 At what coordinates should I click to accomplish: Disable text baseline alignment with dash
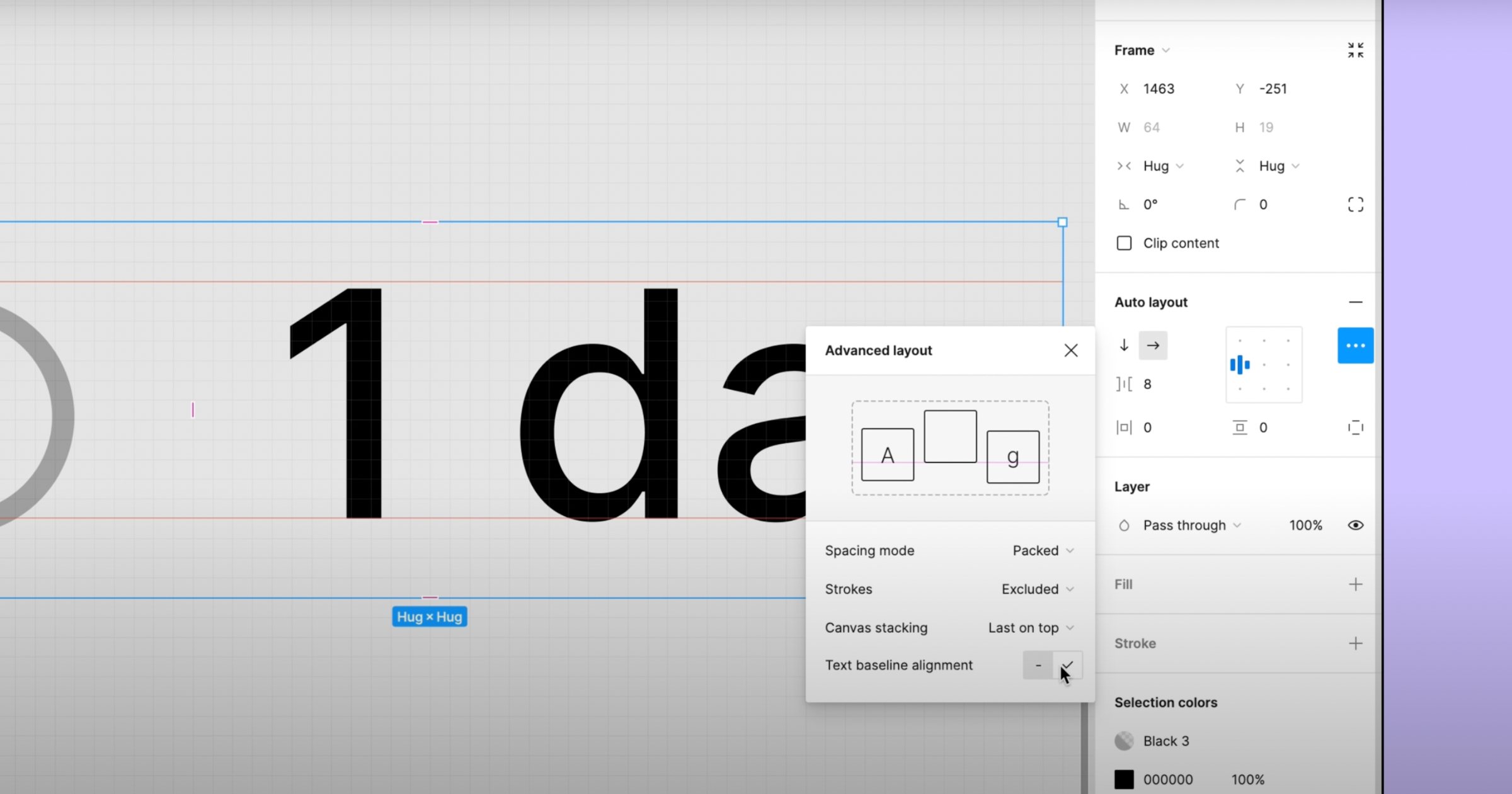point(1038,666)
